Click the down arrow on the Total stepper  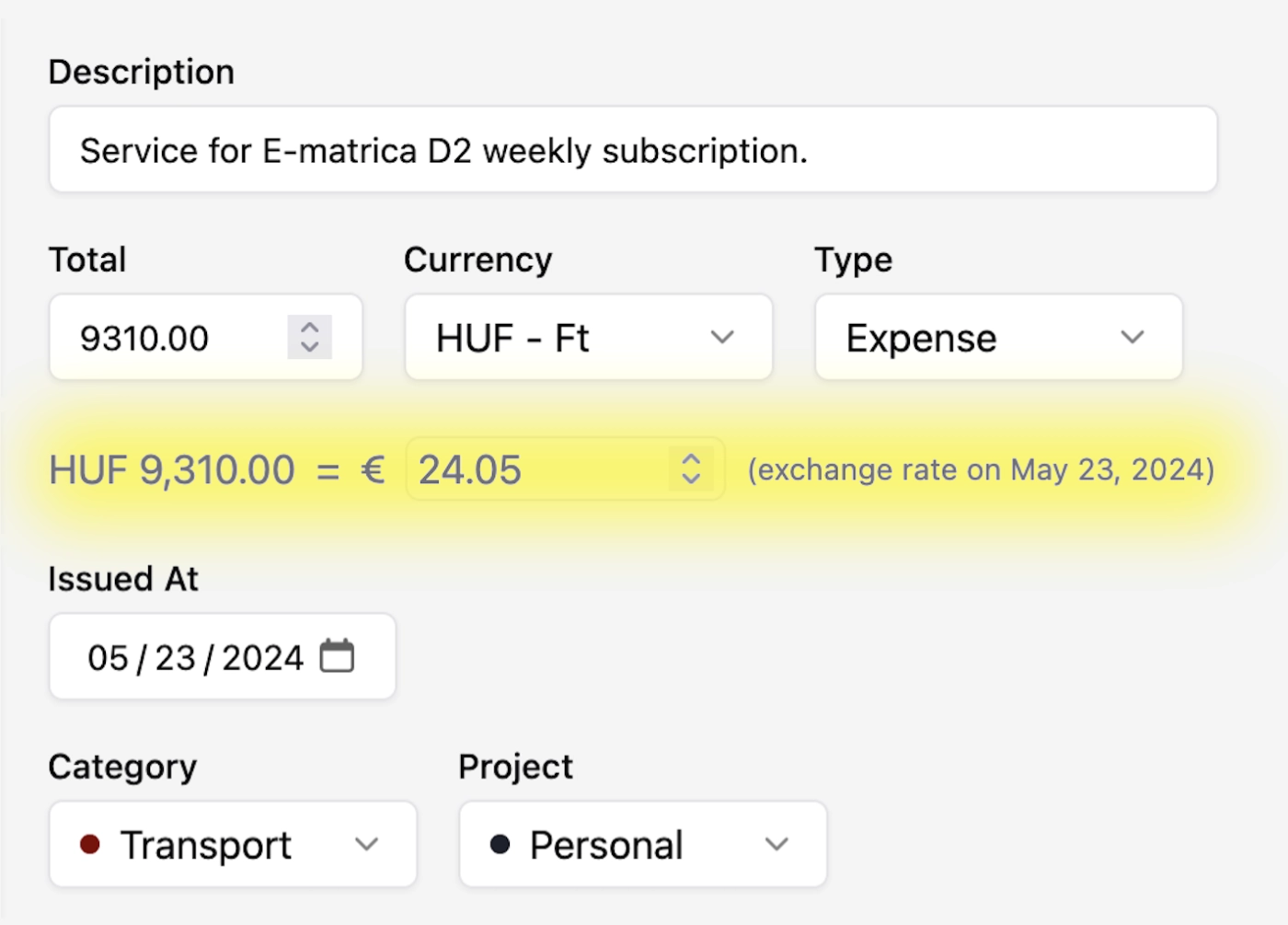310,347
